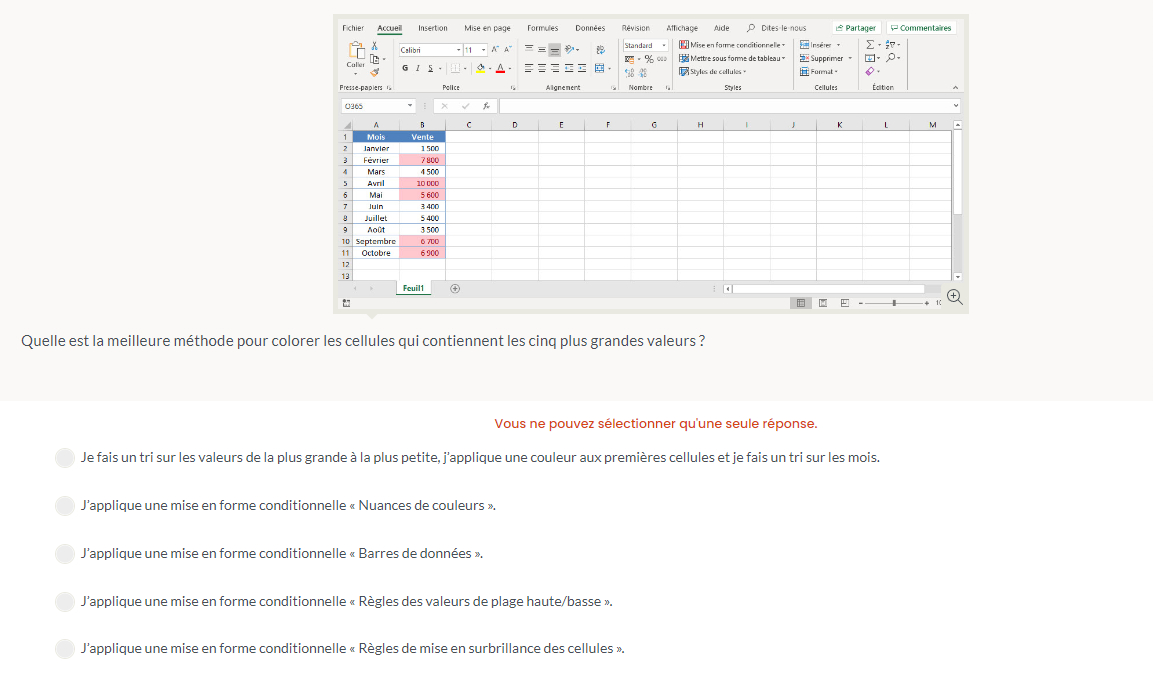Image resolution: width=1153 pixels, height=683 pixels.
Task: Click the Commentaires button
Action: [x=920, y=28]
